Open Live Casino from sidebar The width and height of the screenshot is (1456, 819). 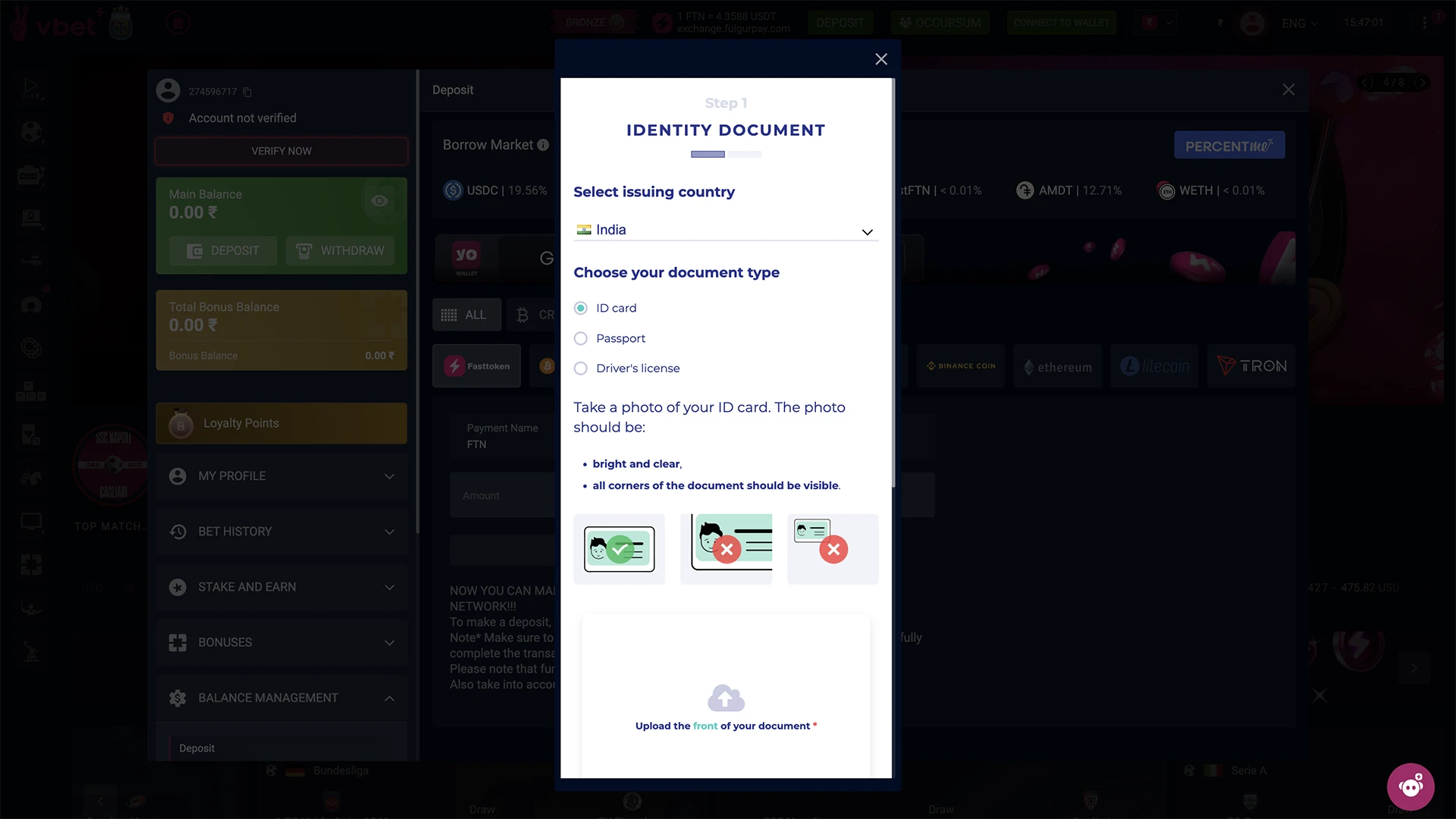tap(31, 218)
